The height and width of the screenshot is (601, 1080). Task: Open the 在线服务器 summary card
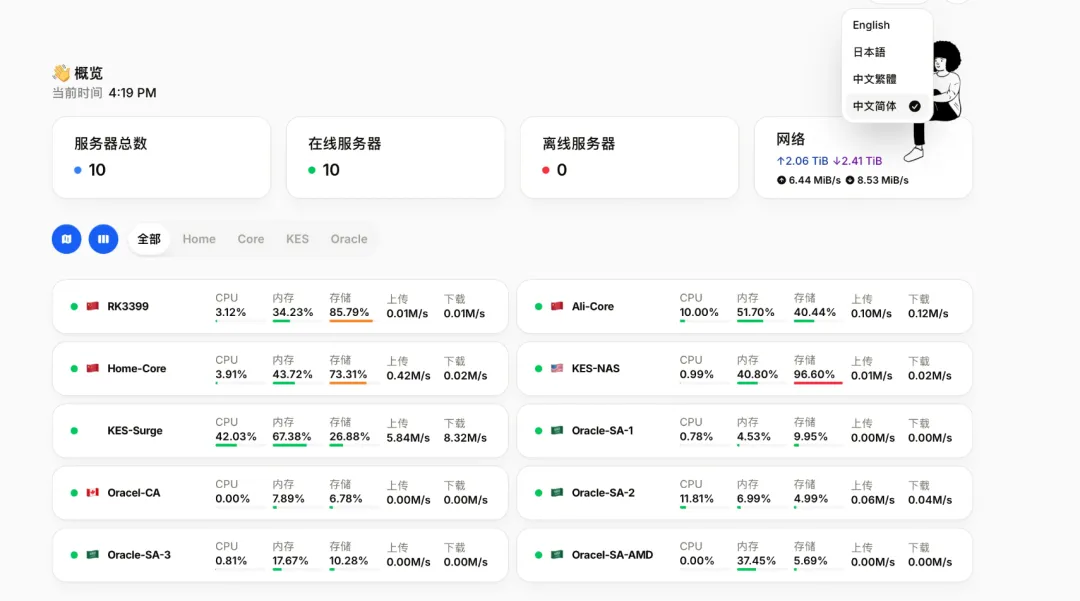(395, 157)
